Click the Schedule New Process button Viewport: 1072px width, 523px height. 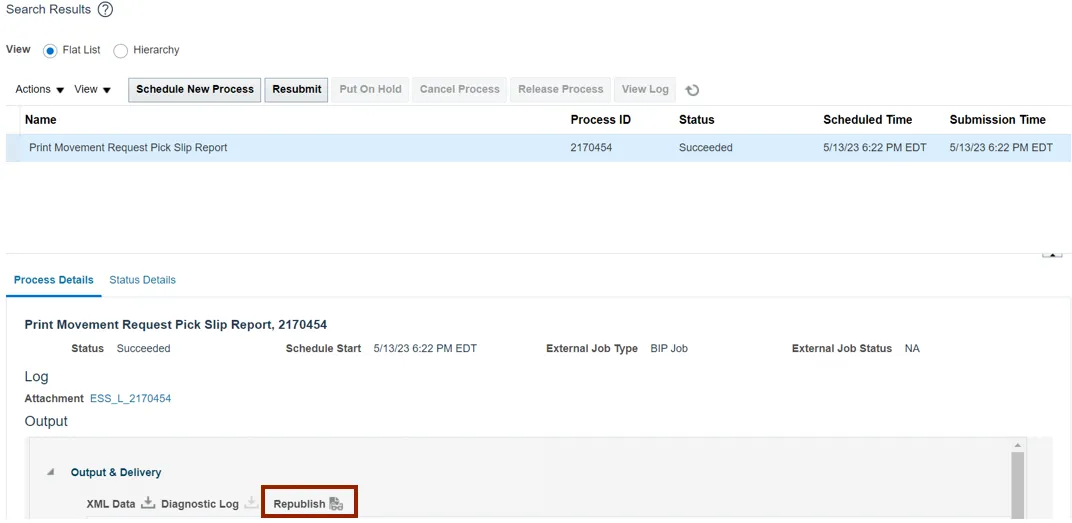[x=195, y=90]
